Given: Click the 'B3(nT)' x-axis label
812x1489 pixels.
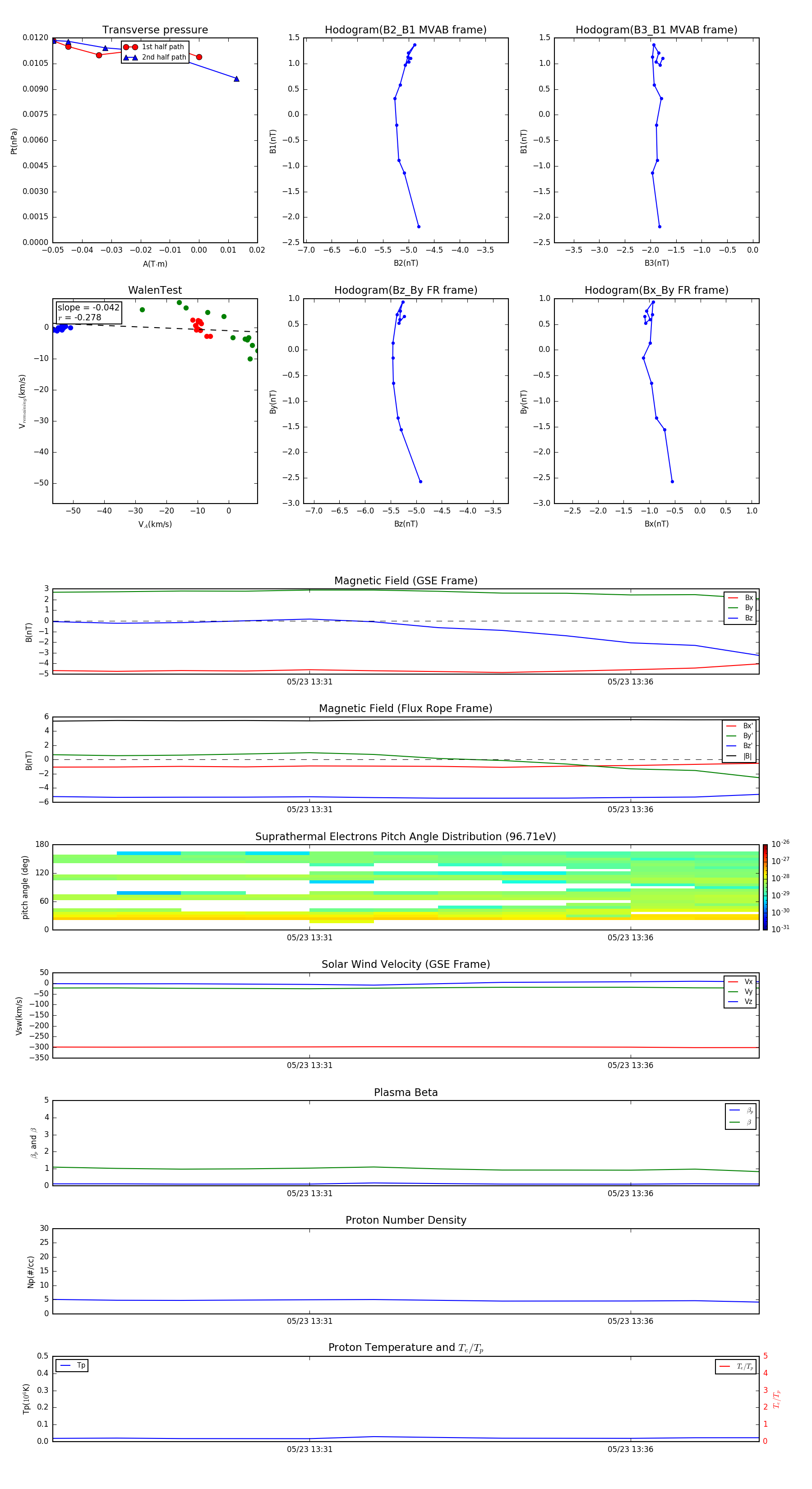Looking at the screenshot, I should (656, 263).
